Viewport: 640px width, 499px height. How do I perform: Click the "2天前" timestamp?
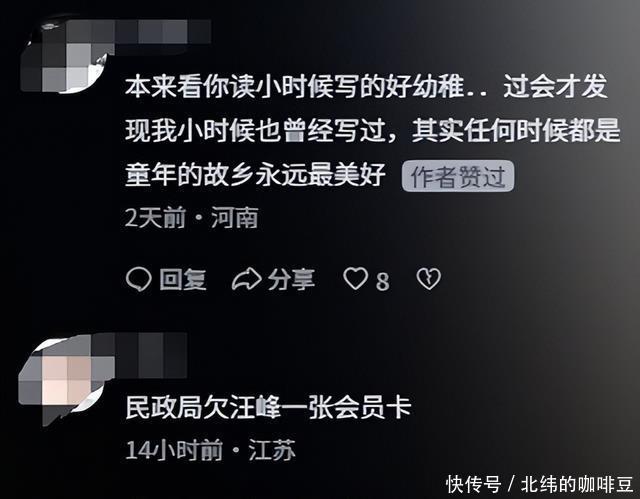point(156,218)
